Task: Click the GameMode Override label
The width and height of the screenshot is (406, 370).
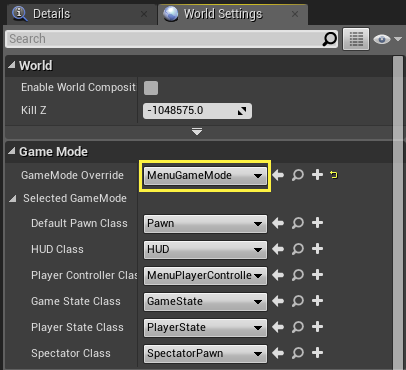Action: tap(72, 175)
